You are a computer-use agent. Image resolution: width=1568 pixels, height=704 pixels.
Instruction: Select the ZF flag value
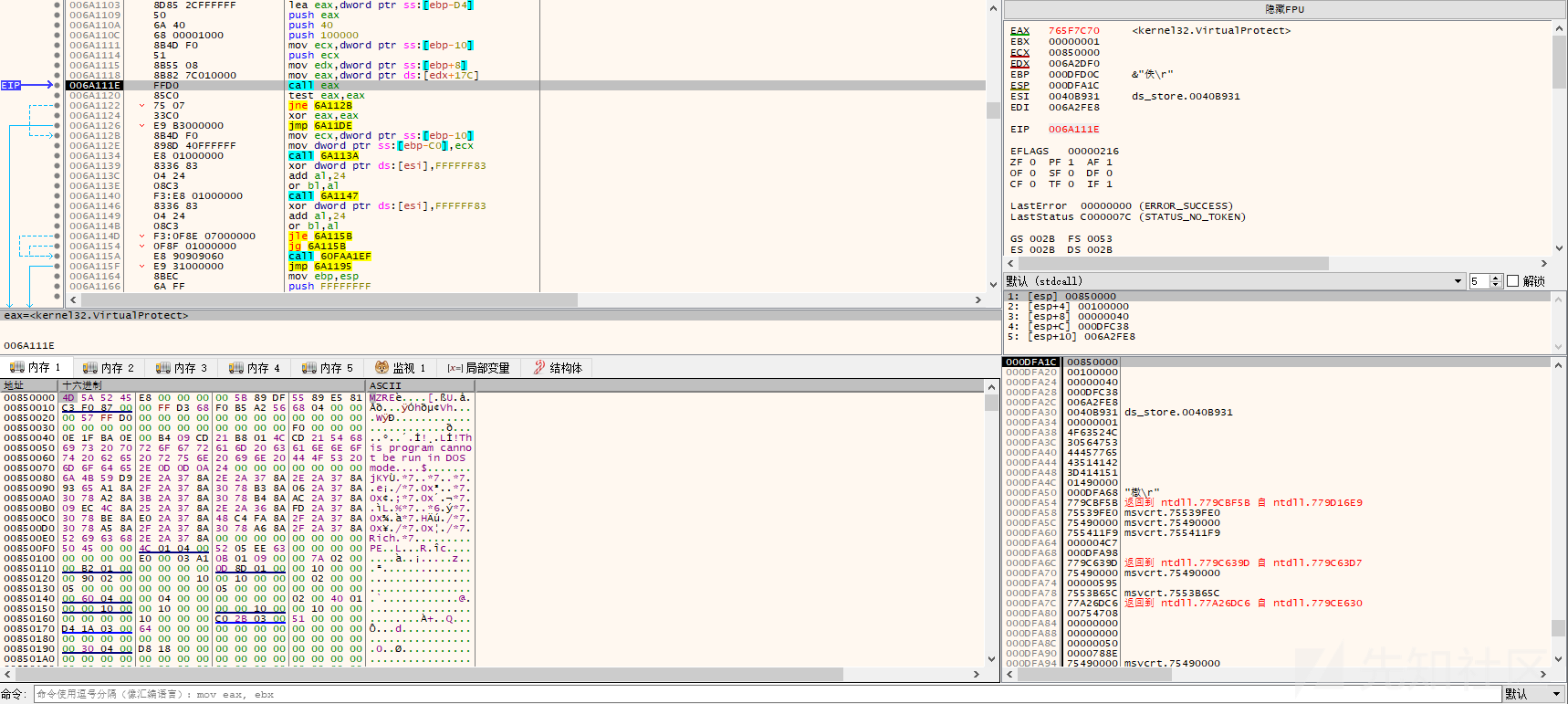click(1032, 162)
